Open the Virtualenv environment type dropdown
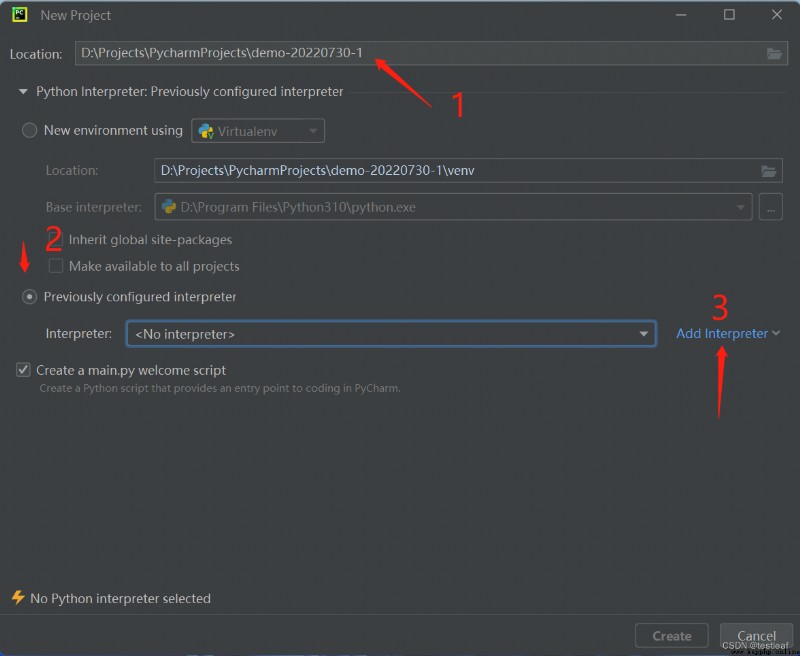The image size is (800, 656). point(258,131)
